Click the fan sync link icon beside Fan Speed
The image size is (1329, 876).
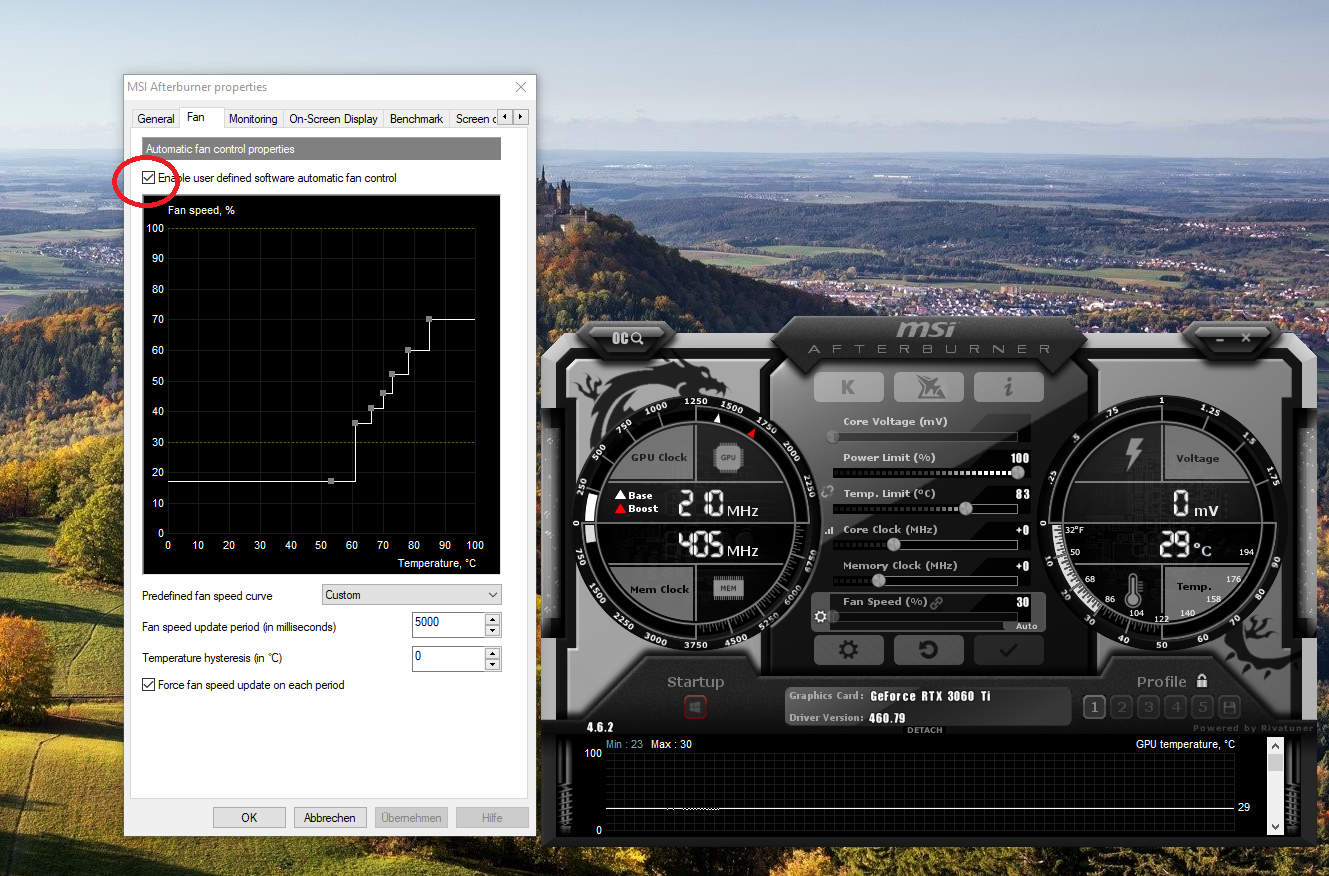coord(937,602)
